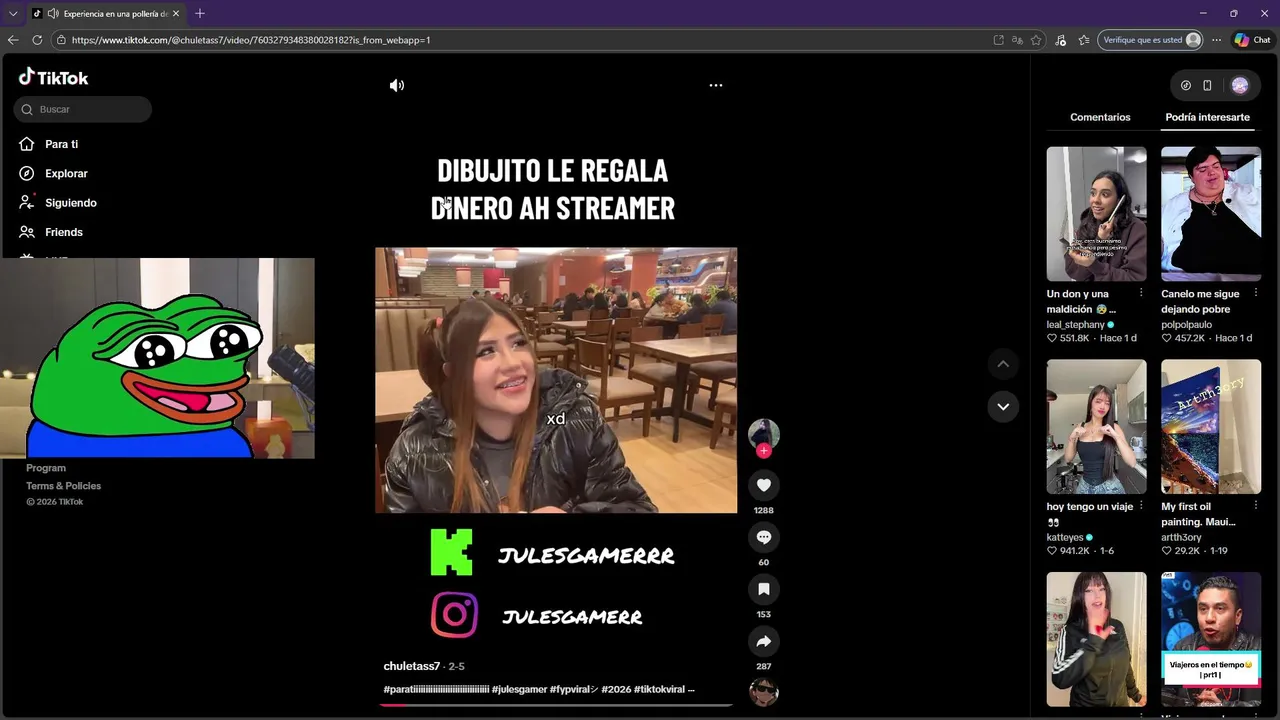Open the video three-dots options menu
Screen dimensions: 1280x720
716,85
